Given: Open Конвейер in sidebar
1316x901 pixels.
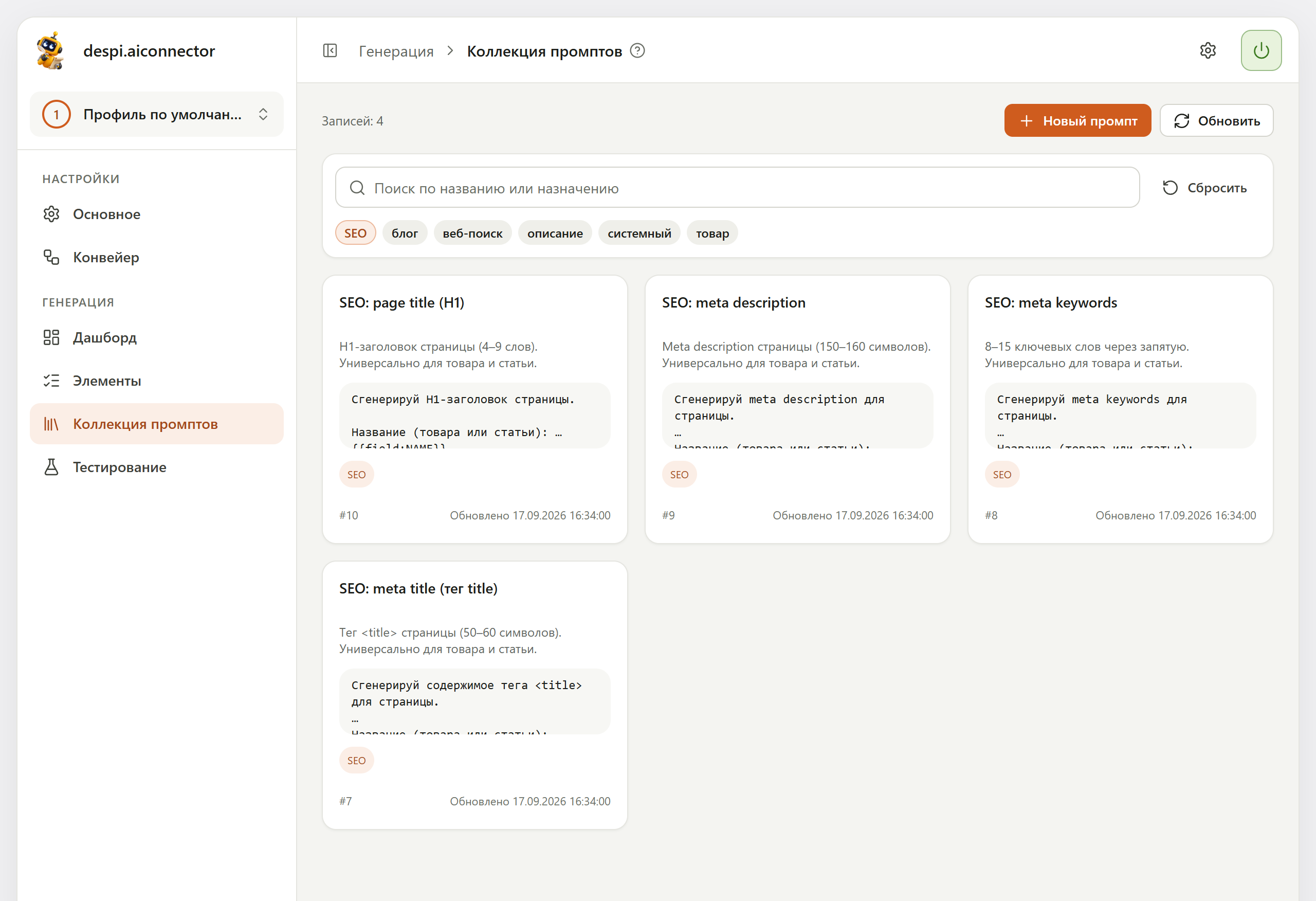Looking at the screenshot, I should click(156, 257).
